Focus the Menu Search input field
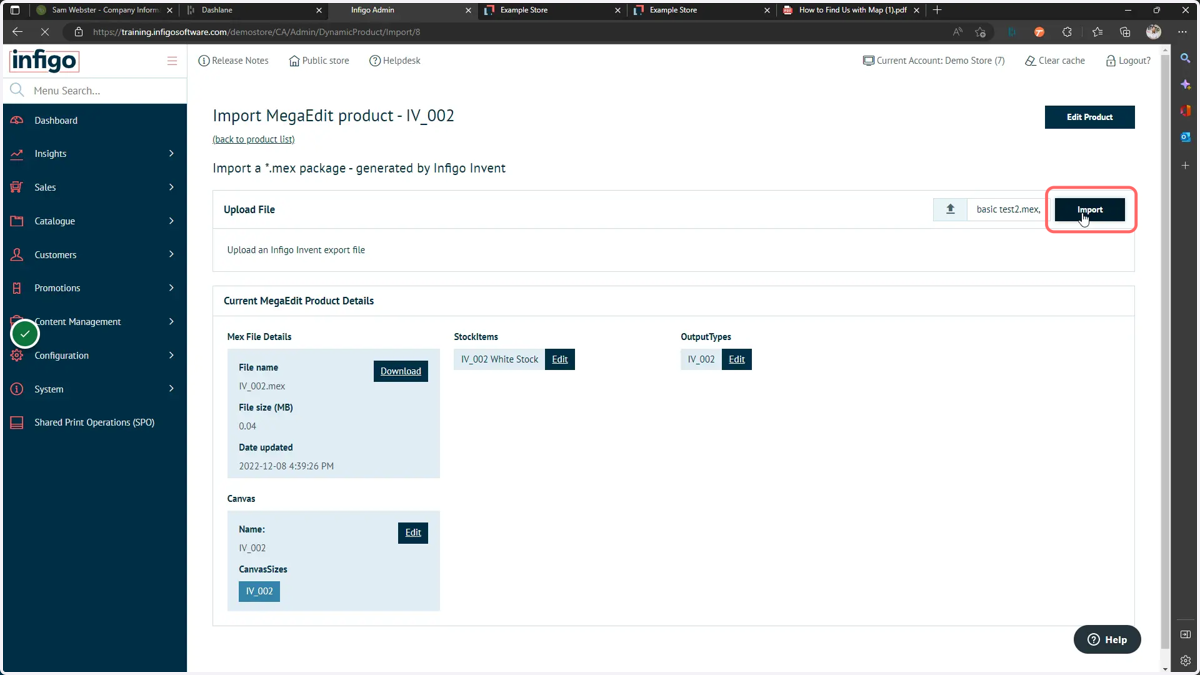 (95, 90)
